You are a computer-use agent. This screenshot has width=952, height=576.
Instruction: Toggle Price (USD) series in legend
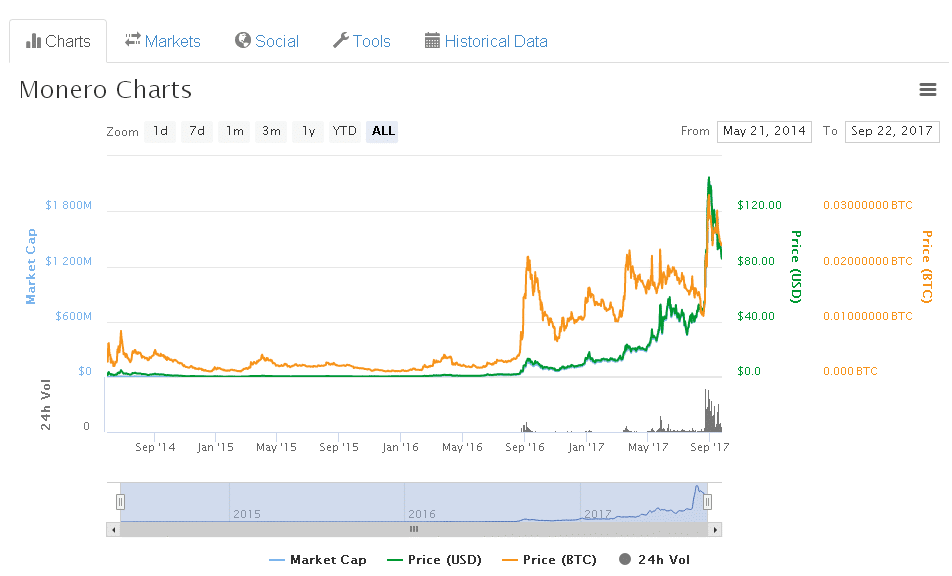[x=434, y=560]
